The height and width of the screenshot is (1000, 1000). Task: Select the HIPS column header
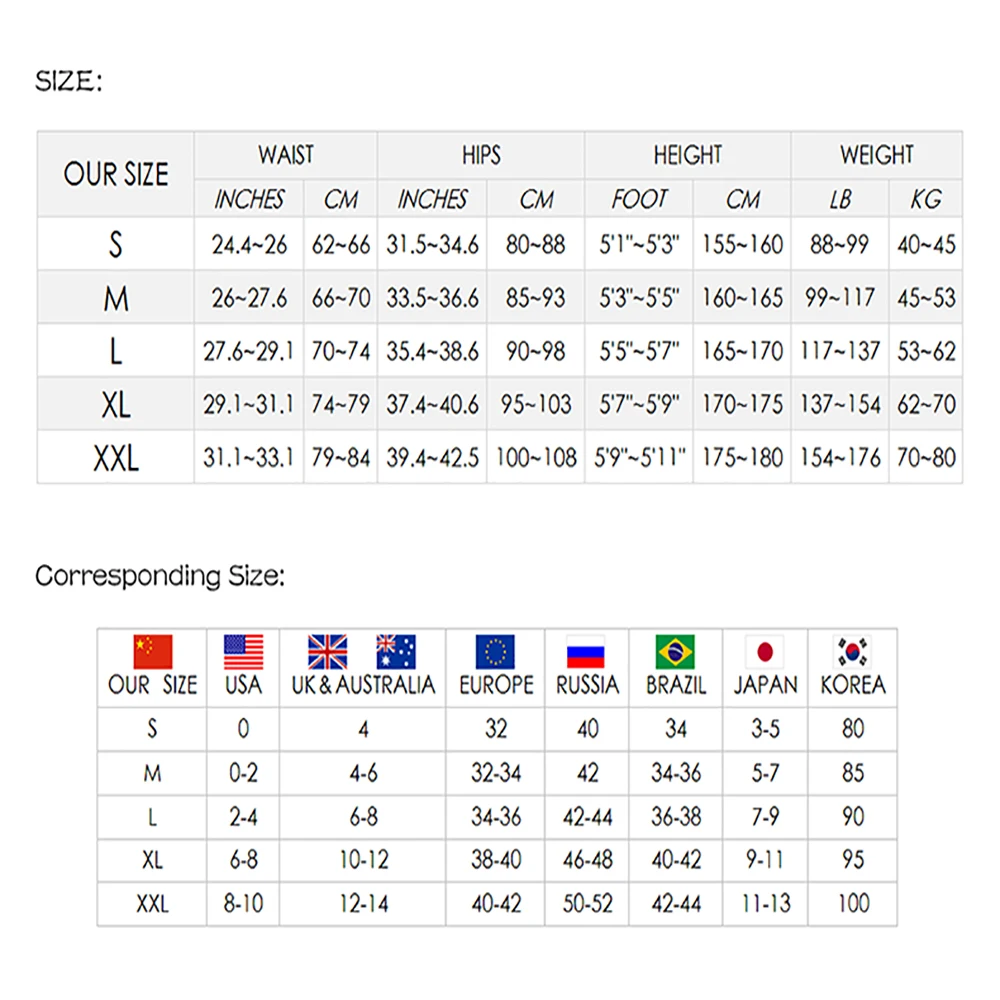click(481, 156)
